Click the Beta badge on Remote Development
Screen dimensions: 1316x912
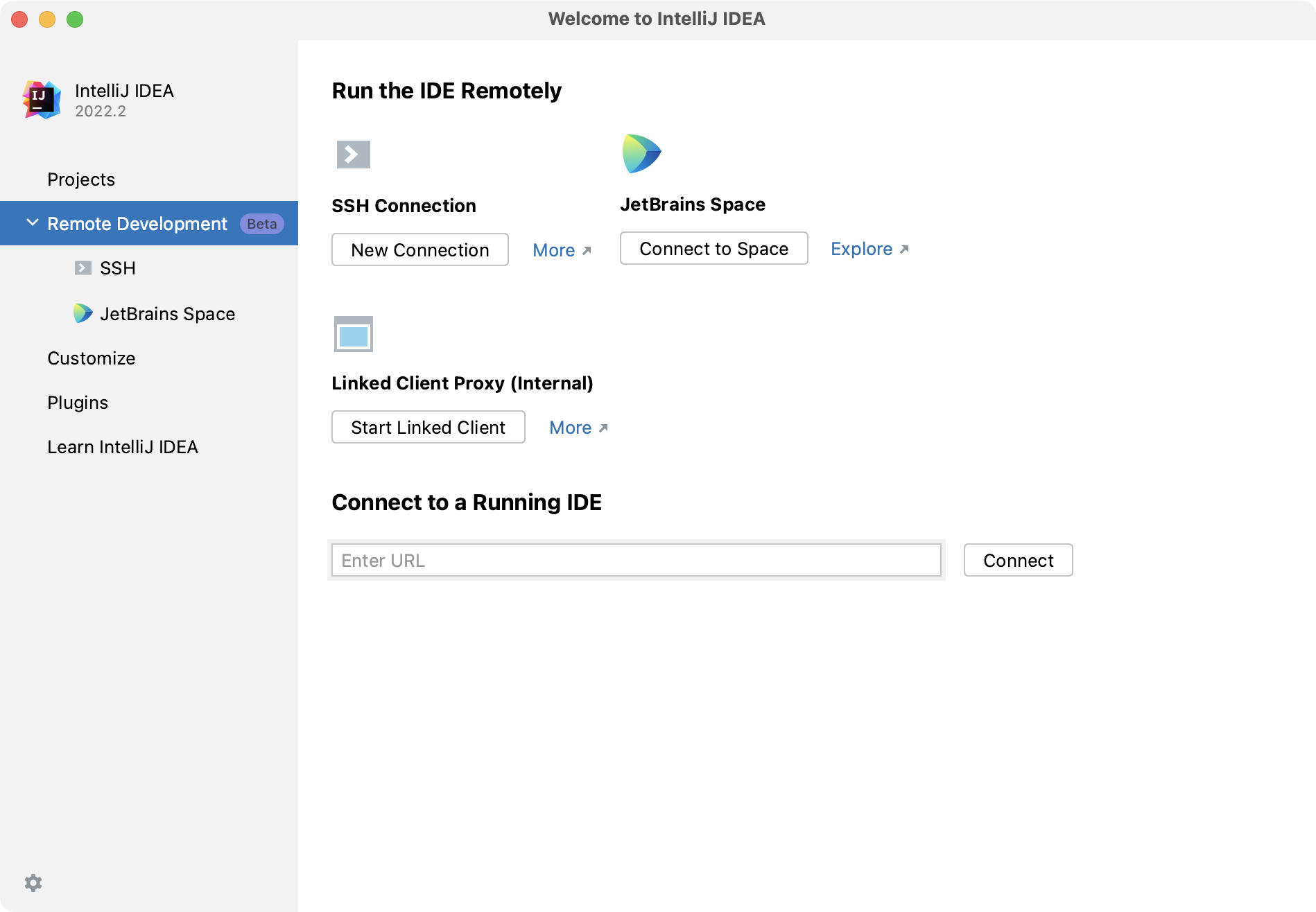[x=261, y=224]
